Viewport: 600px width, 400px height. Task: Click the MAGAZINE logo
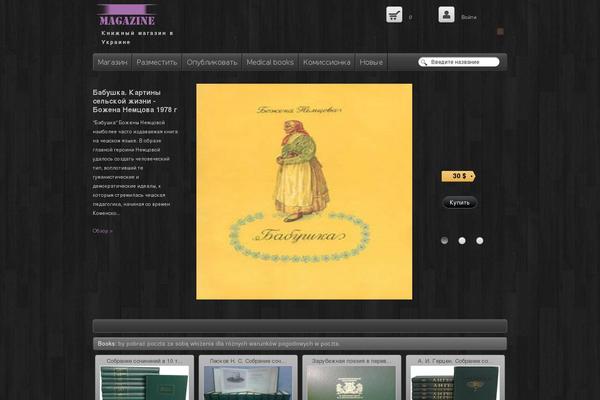[127, 15]
